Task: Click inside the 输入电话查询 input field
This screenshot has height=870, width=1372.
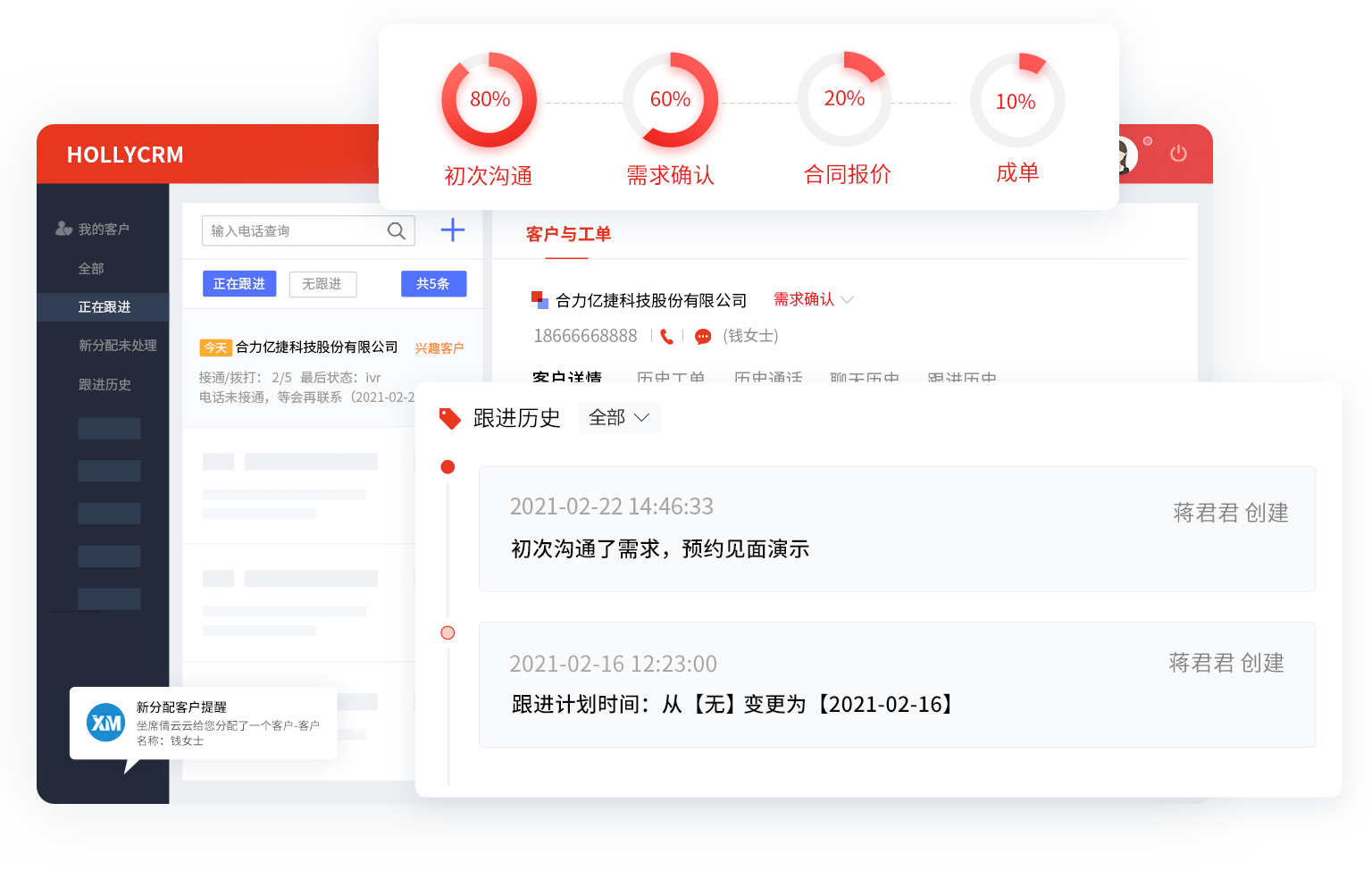Action: click(286, 230)
